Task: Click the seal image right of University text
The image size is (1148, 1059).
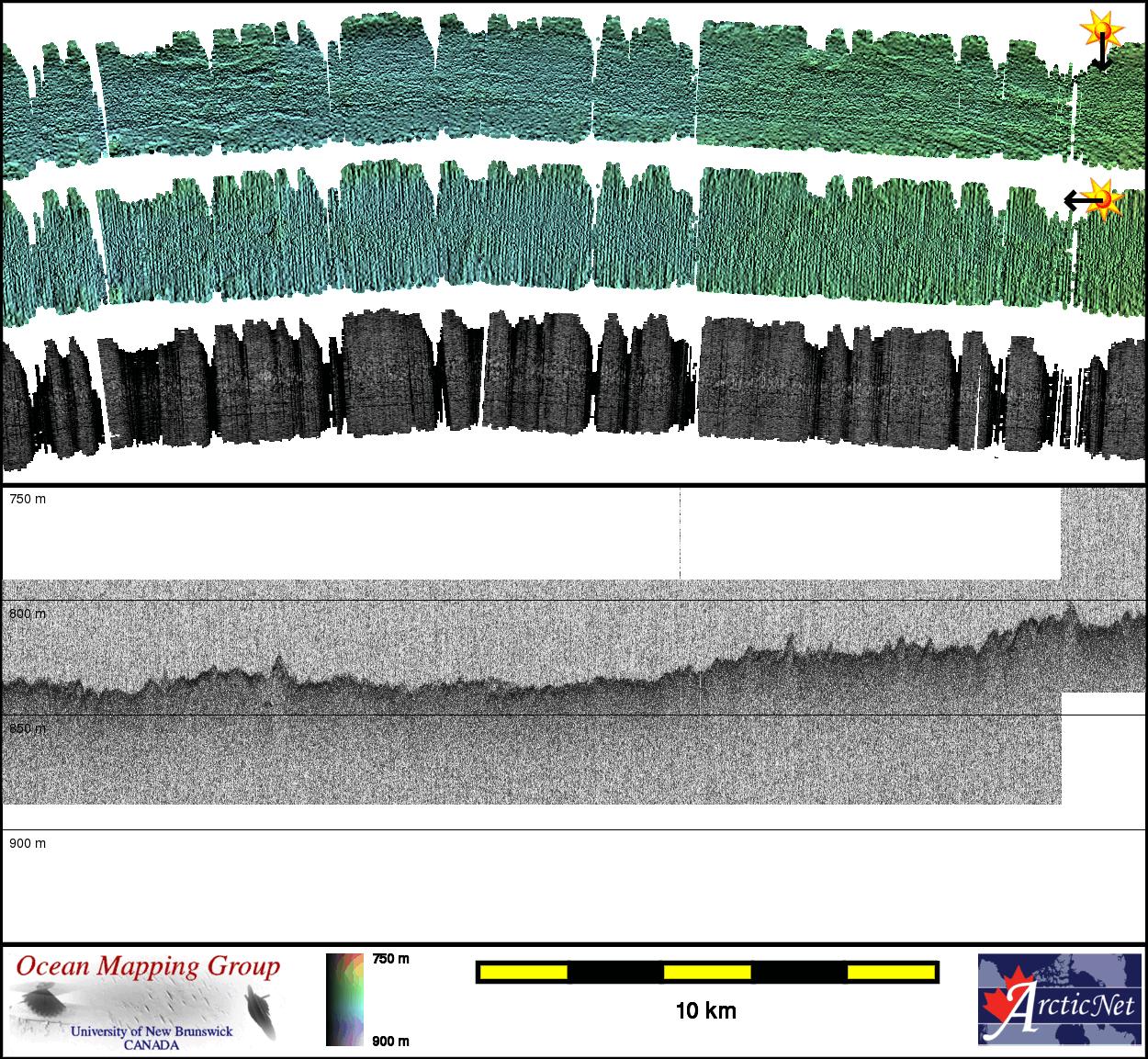Action: point(262,1012)
